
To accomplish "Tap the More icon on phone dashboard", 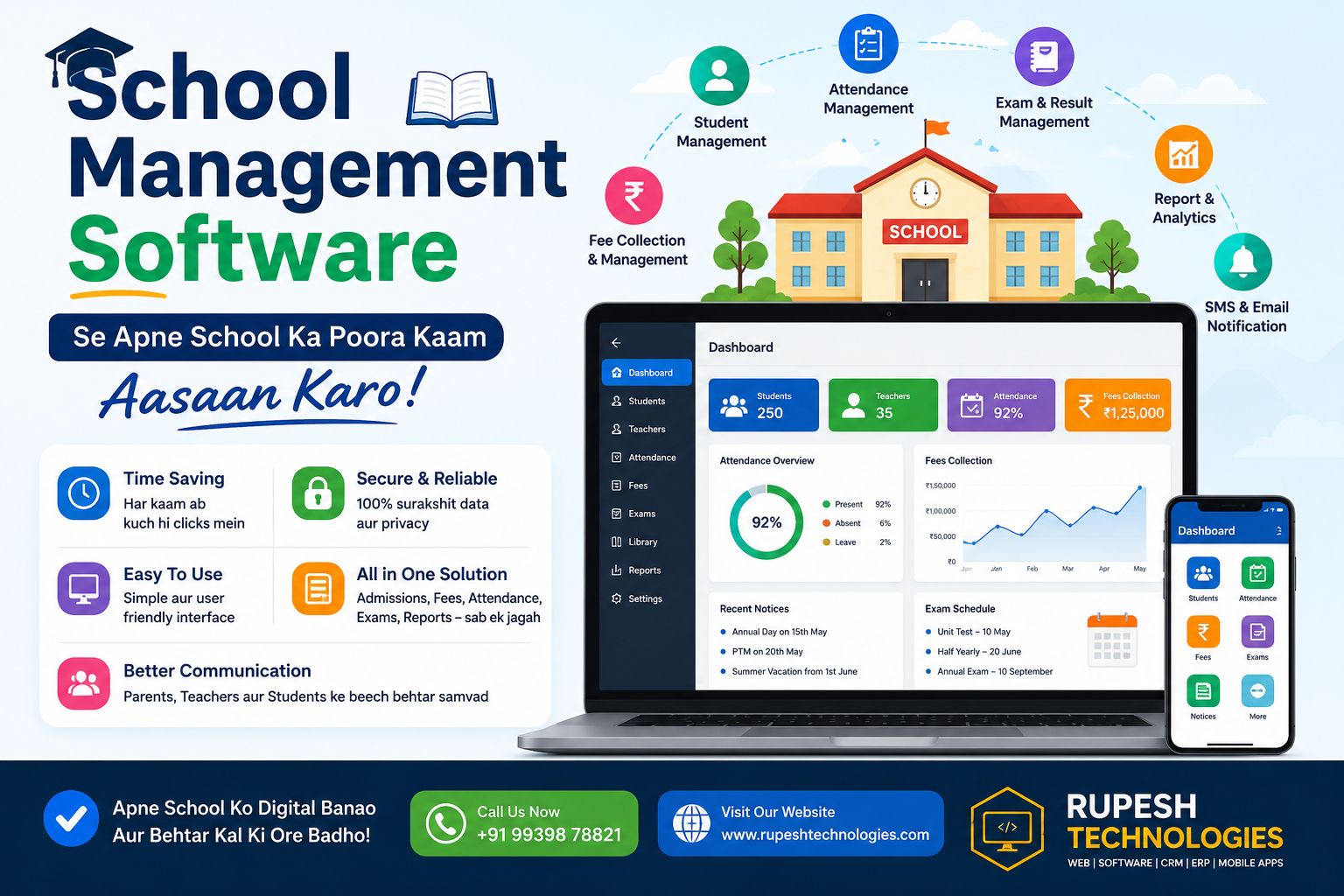I will [1257, 691].
